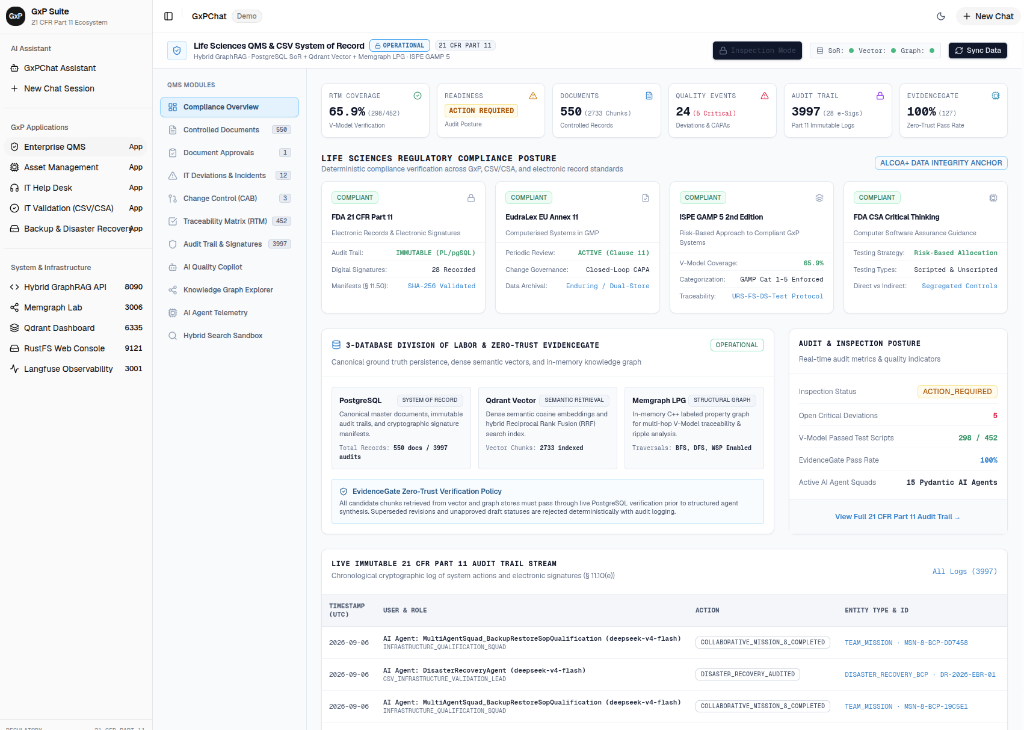Click the AI Agent Telemetry icon

point(172,313)
